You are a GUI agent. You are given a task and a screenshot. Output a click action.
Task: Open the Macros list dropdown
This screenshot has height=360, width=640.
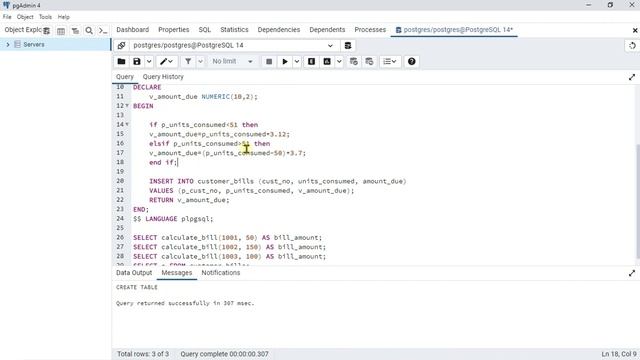(x=390, y=61)
